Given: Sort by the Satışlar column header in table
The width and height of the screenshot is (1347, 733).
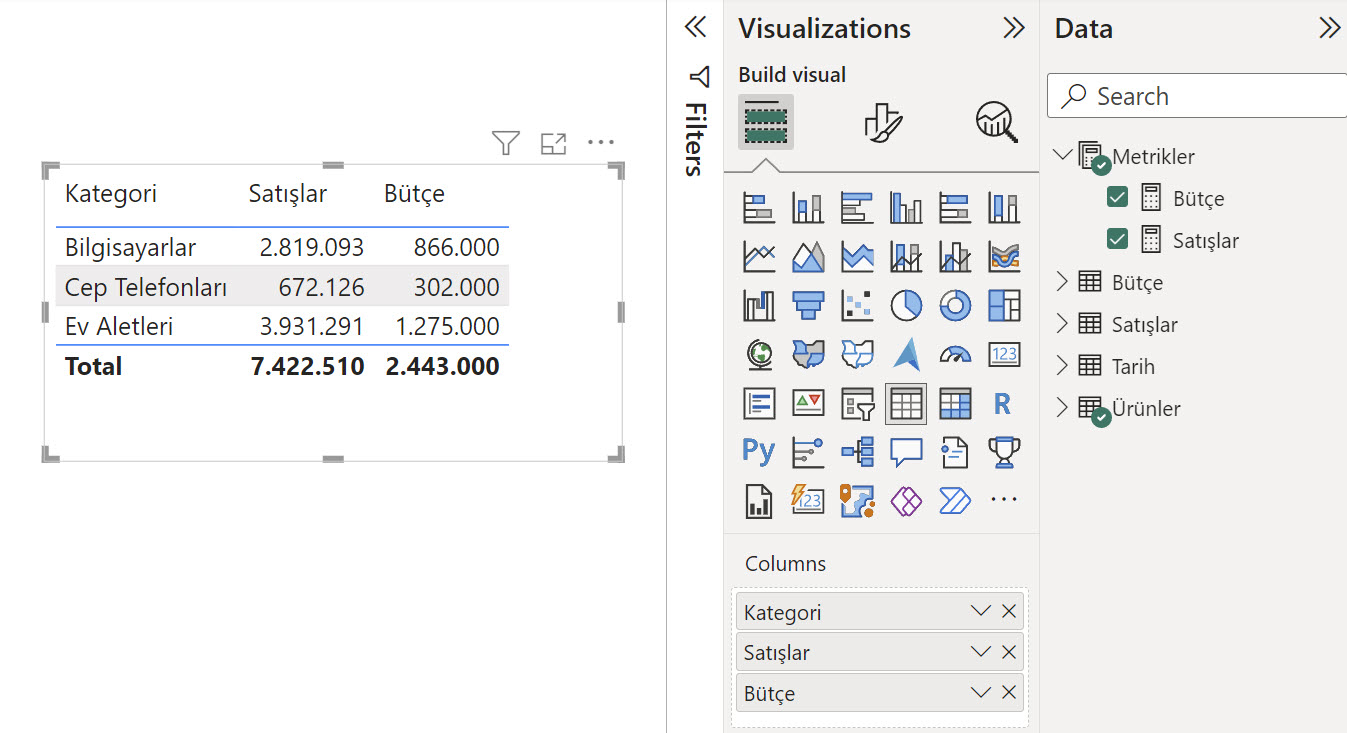Looking at the screenshot, I should point(288,193).
